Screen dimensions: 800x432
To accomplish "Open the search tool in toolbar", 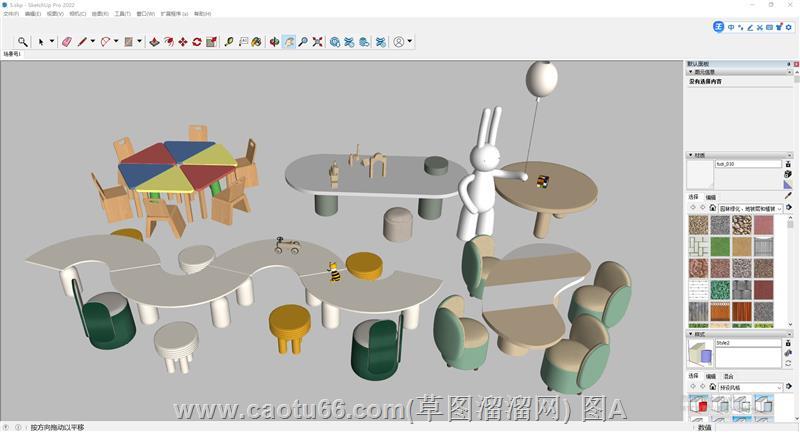I will coord(22,42).
